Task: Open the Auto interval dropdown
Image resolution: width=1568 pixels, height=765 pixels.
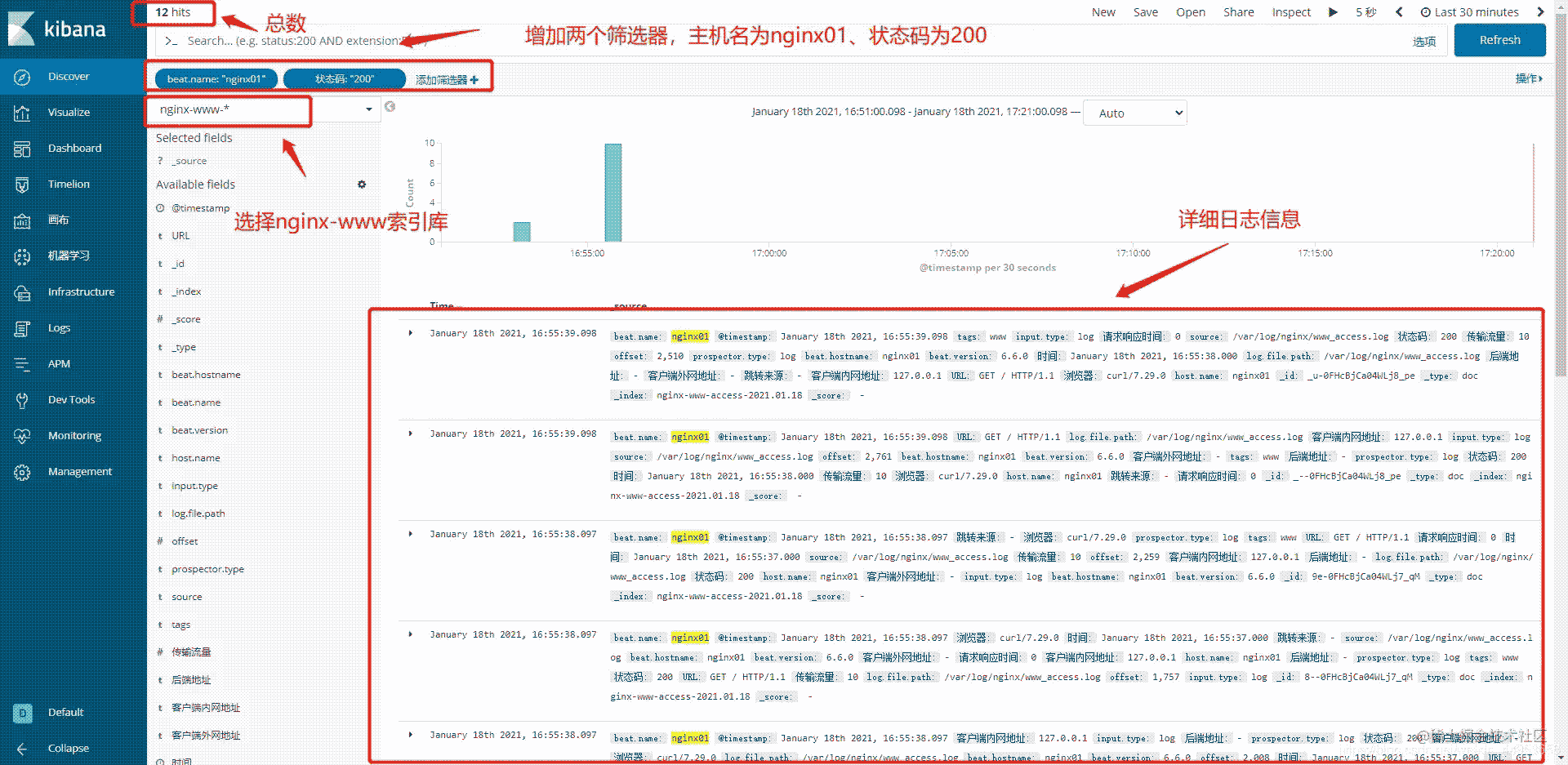Action: coord(1134,113)
